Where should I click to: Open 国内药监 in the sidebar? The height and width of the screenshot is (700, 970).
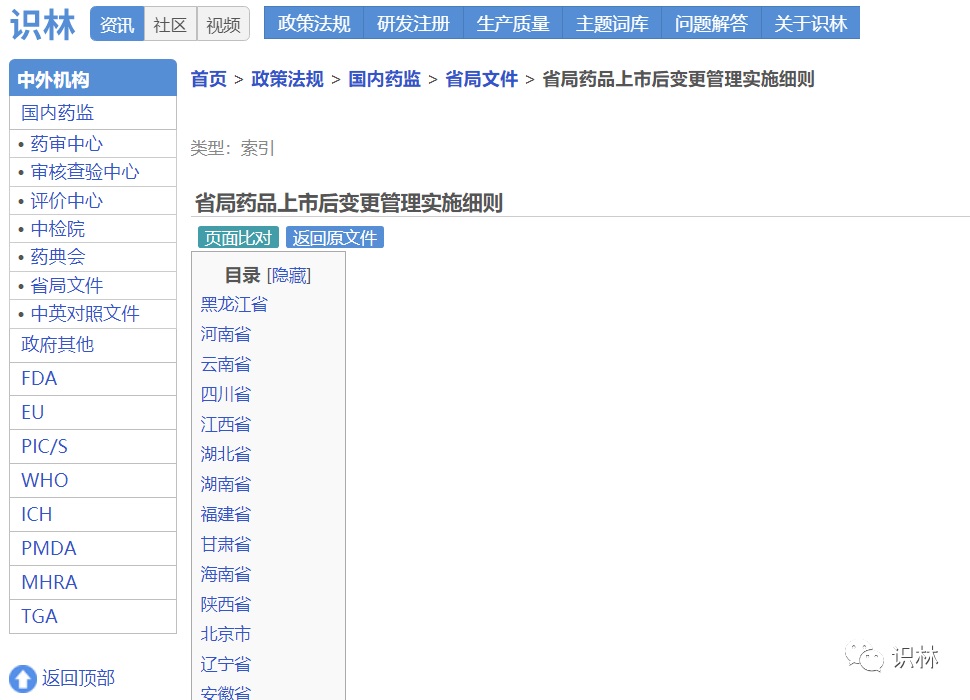(93, 113)
